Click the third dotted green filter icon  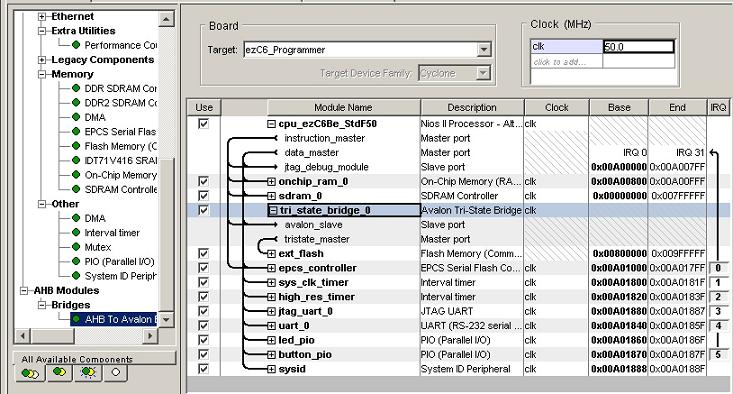88,373
